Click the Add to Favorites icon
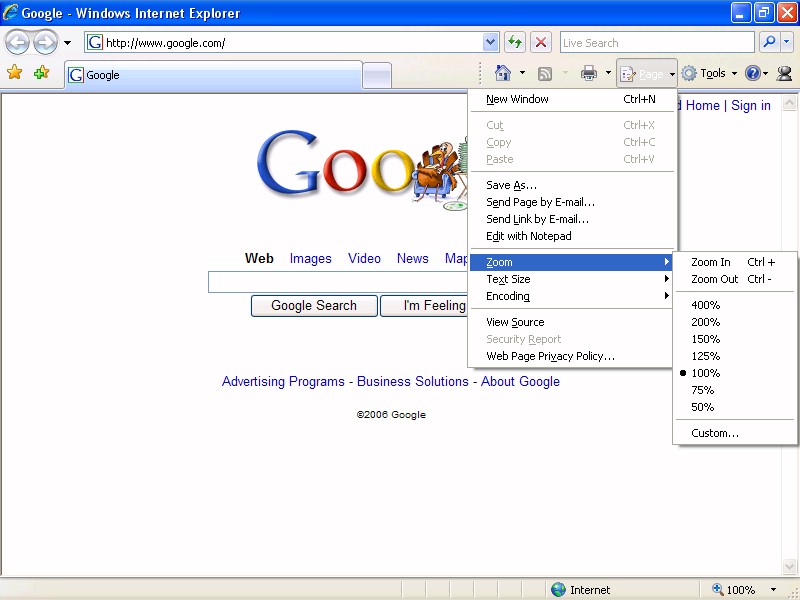The width and height of the screenshot is (800, 600). click(41, 73)
